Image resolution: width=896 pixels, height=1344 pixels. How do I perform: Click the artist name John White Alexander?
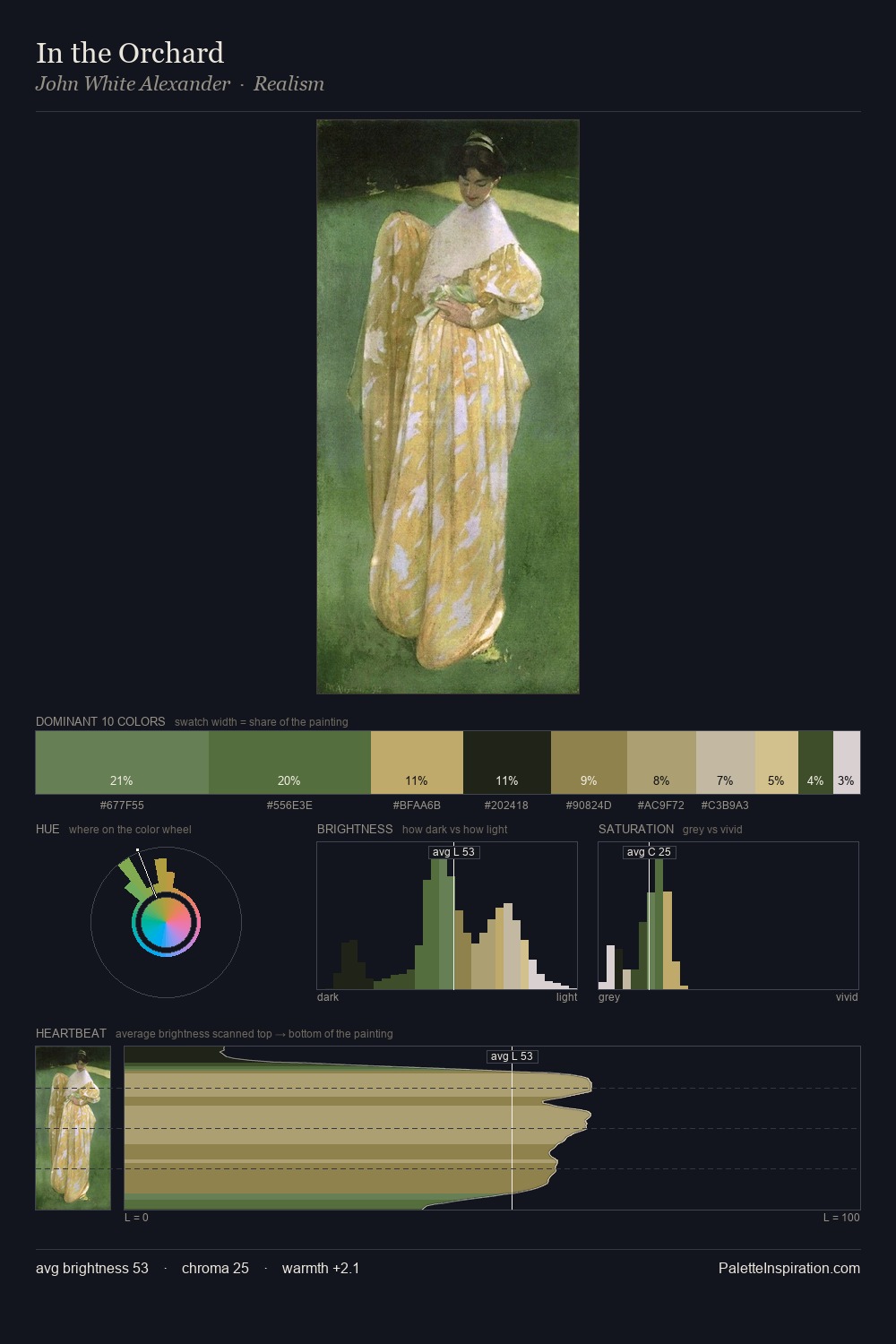133,83
